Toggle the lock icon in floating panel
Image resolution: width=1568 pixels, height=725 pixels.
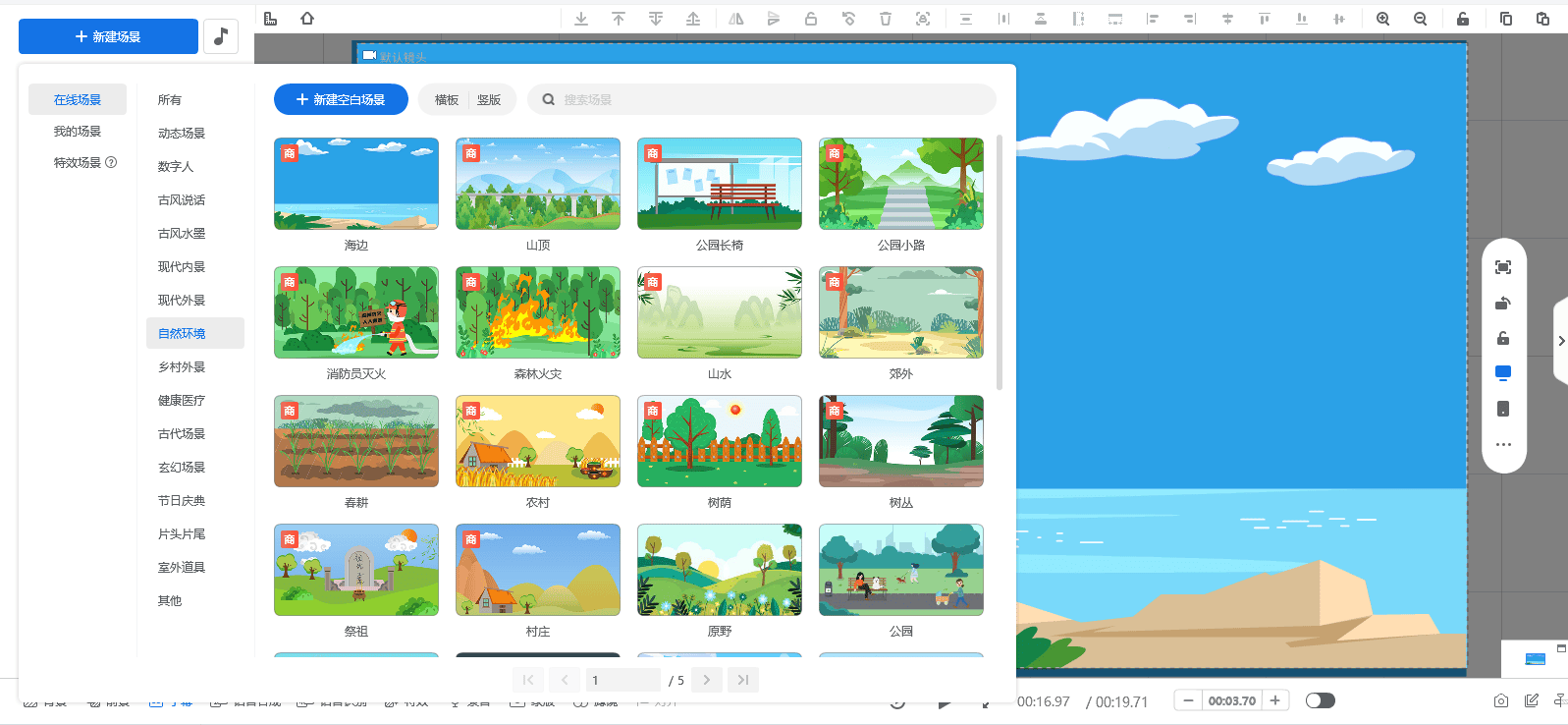[1502, 338]
